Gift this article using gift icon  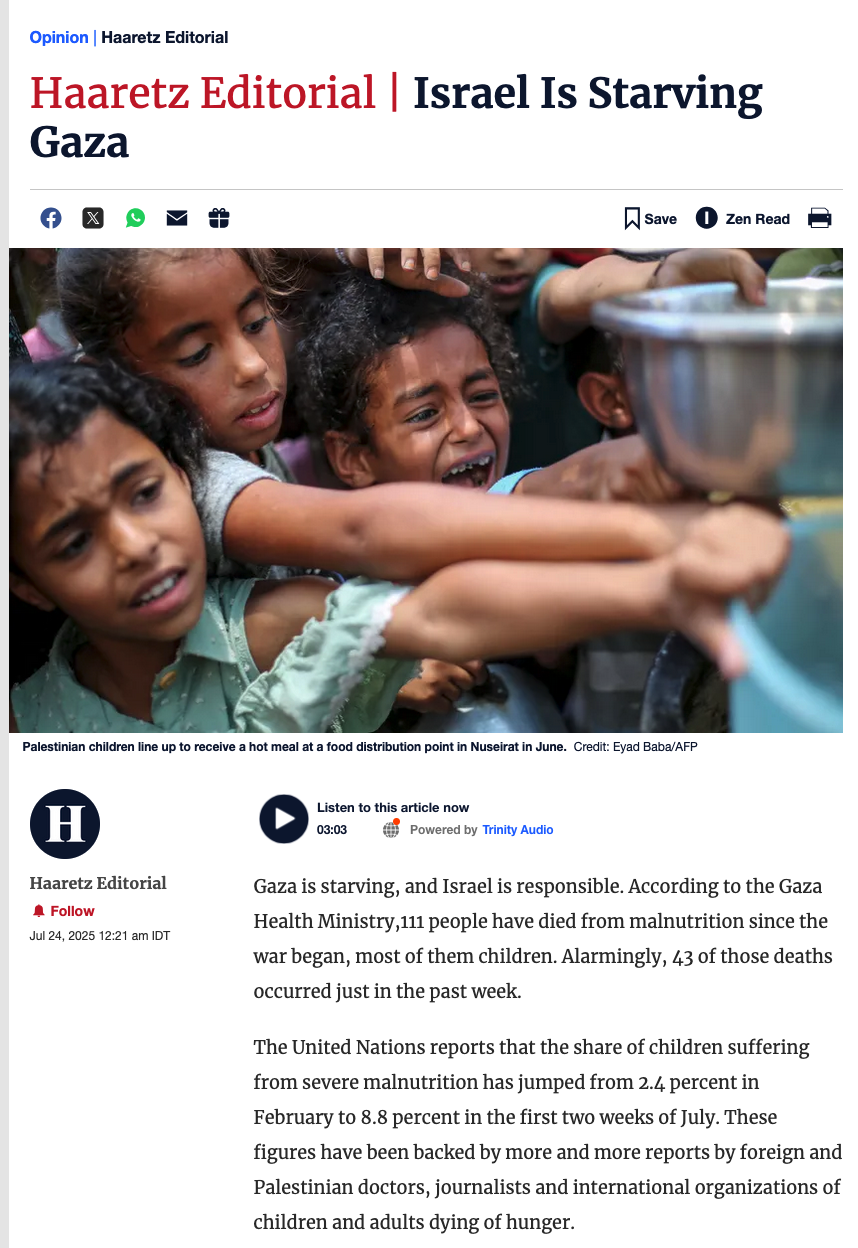tap(219, 218)
